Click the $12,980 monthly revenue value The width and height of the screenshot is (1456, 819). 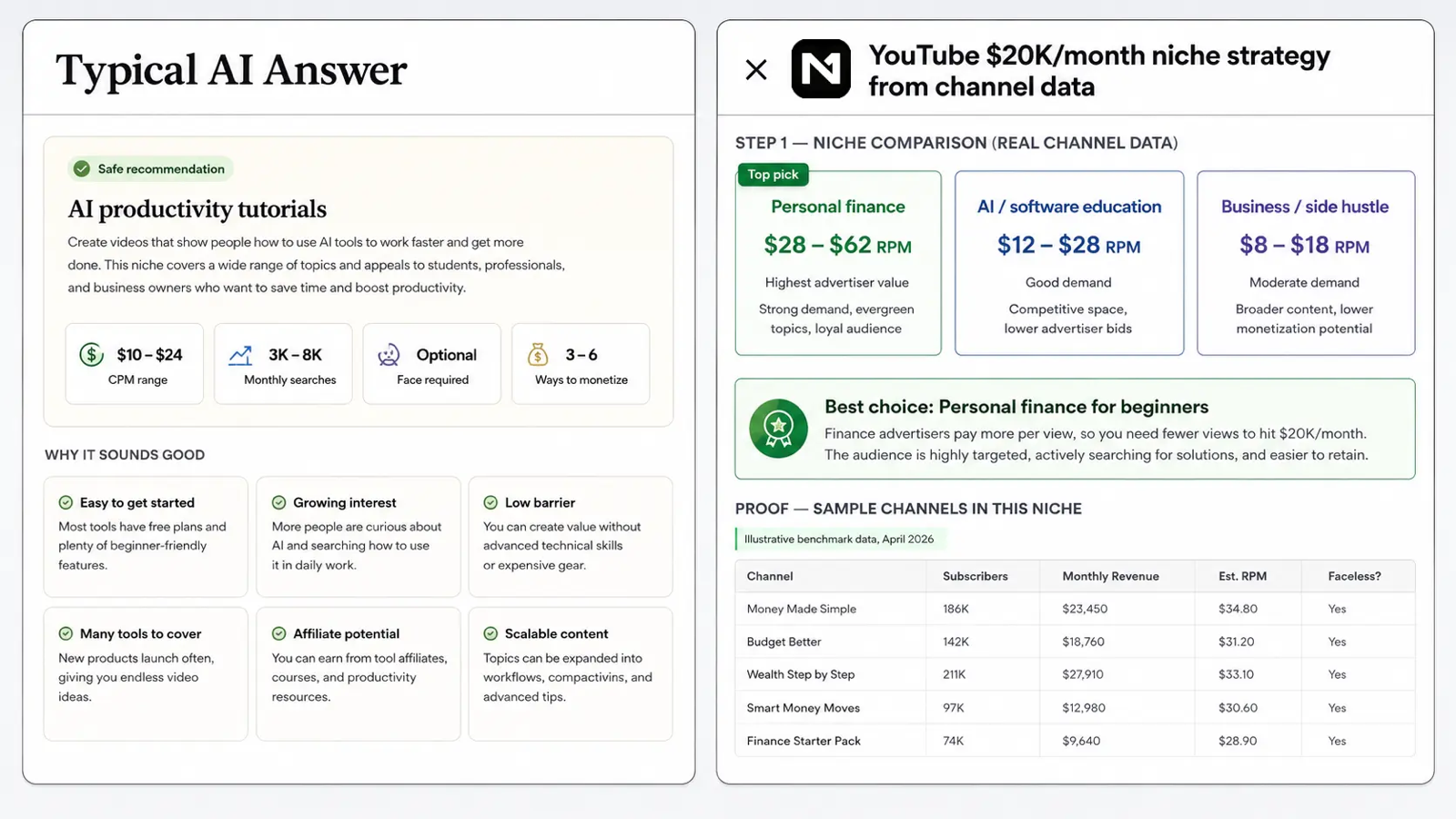(1084, 708)
